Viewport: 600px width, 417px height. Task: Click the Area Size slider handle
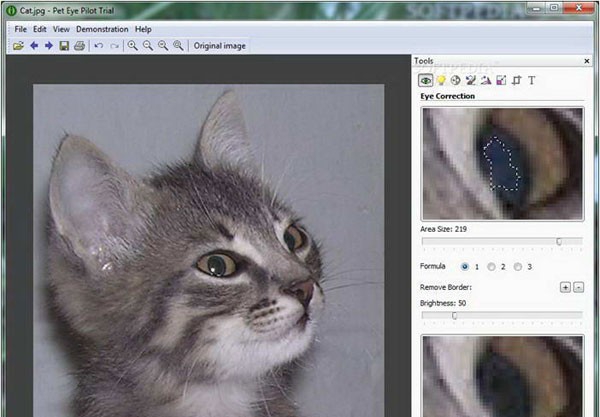[x=559, y=241]
